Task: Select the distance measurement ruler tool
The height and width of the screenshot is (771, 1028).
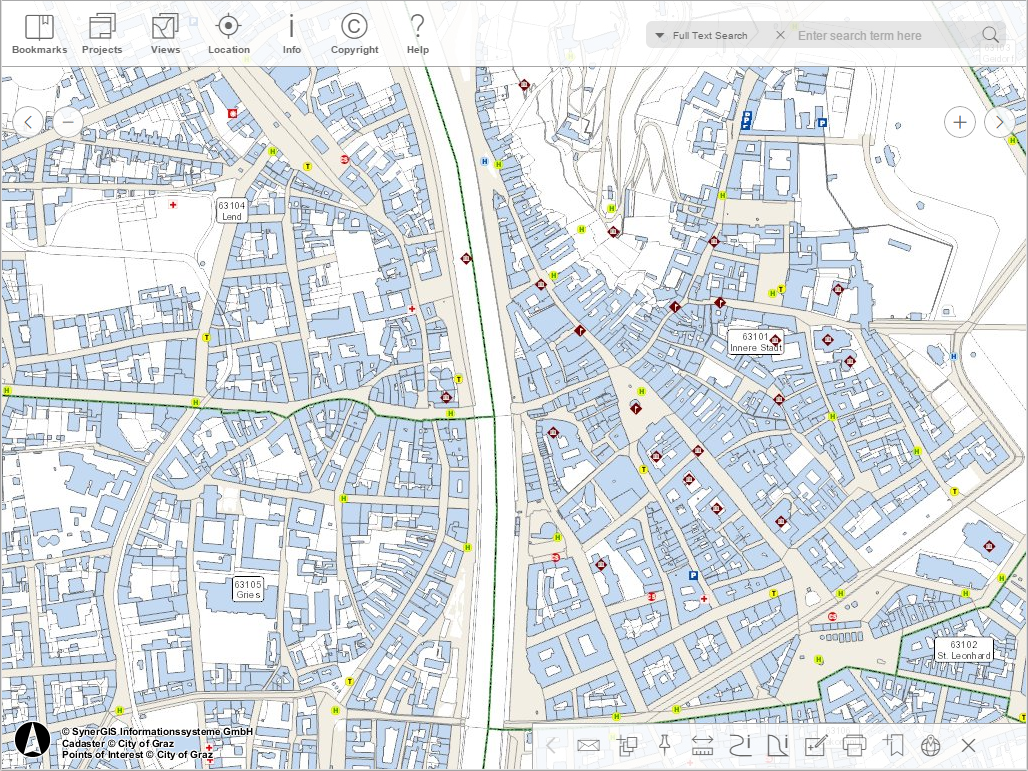Action: [x=702, y=745]
